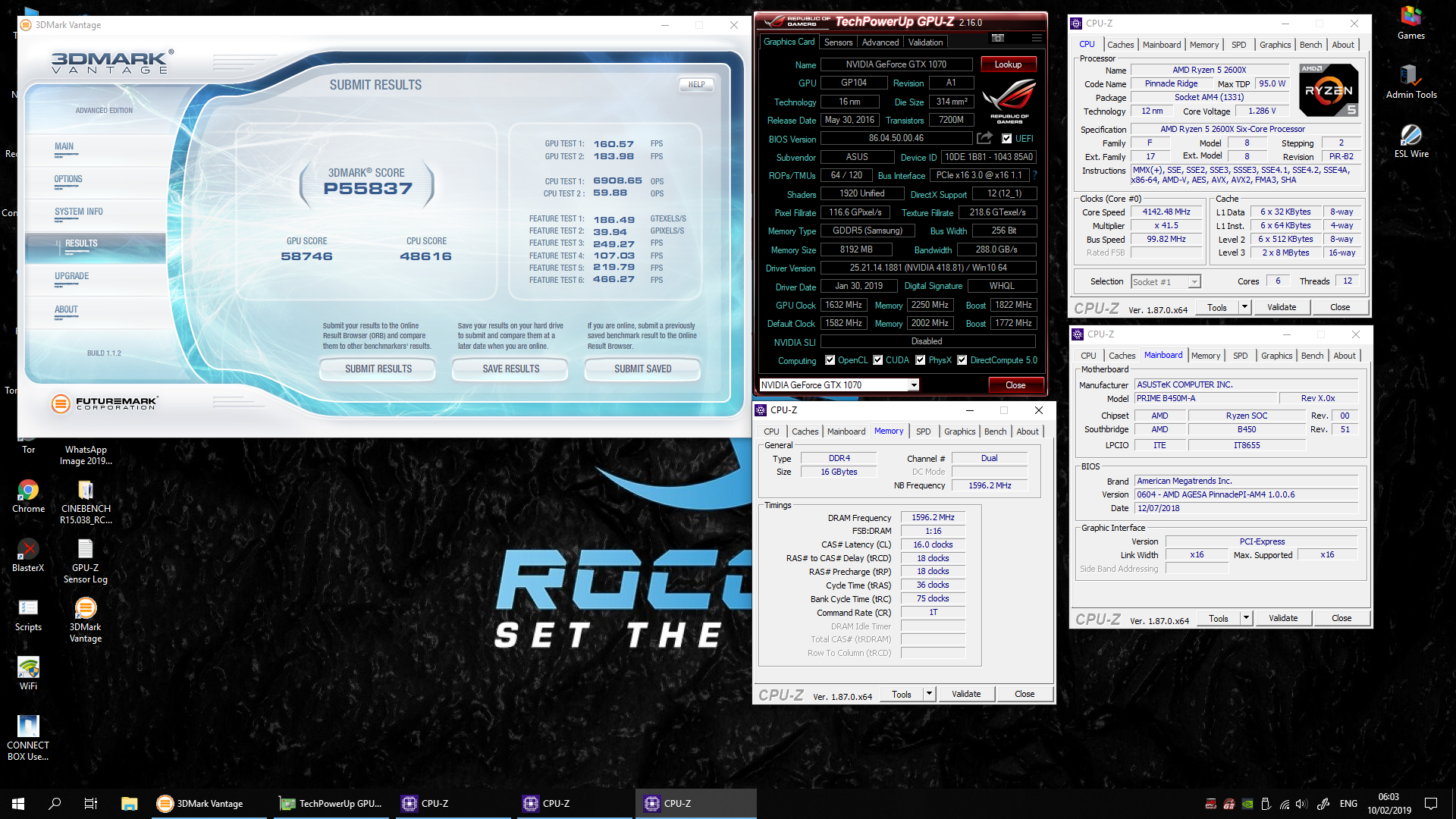Toggle the OpenCL checkbox
This screenshot has width=1456, height=819.
tap(830, 360)
